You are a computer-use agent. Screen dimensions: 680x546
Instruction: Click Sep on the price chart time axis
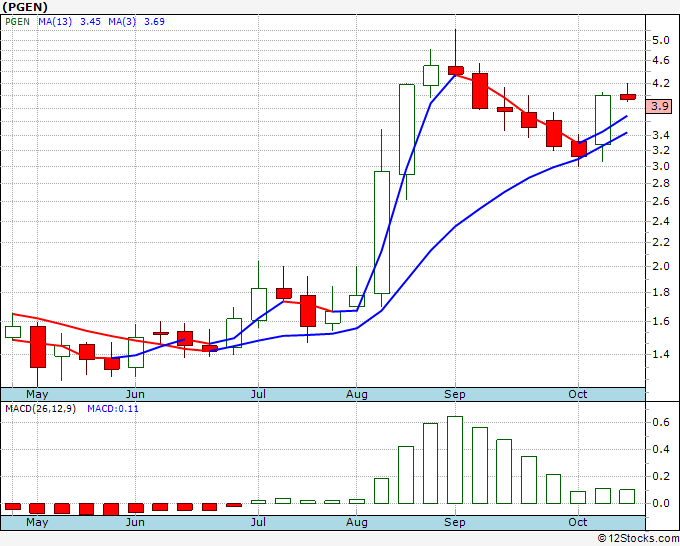click(x=454, y=394)
